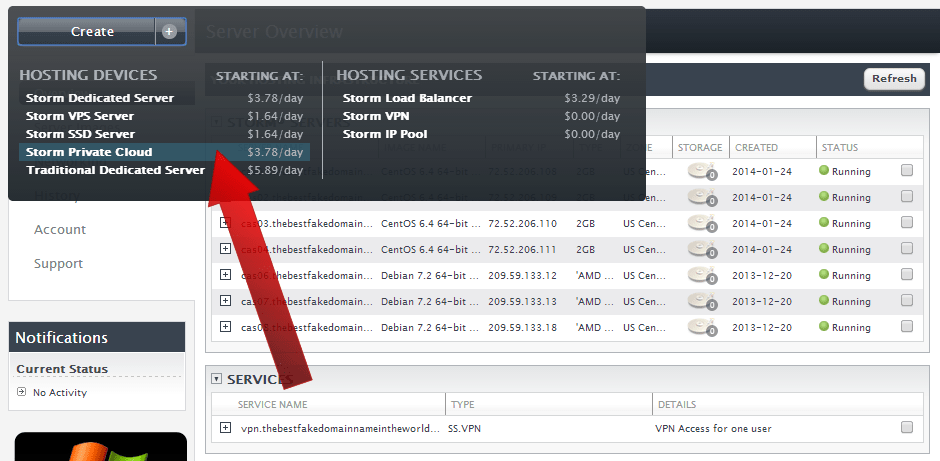Click storage disk icon for cas06
940x461 pixels.
[x=702, y=275]
